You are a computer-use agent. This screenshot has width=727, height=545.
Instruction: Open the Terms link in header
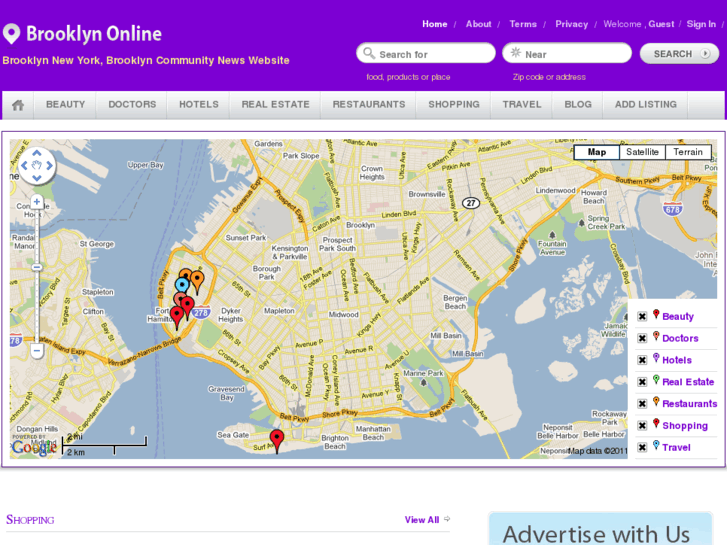pyautogui.click(x=523, y=24)
